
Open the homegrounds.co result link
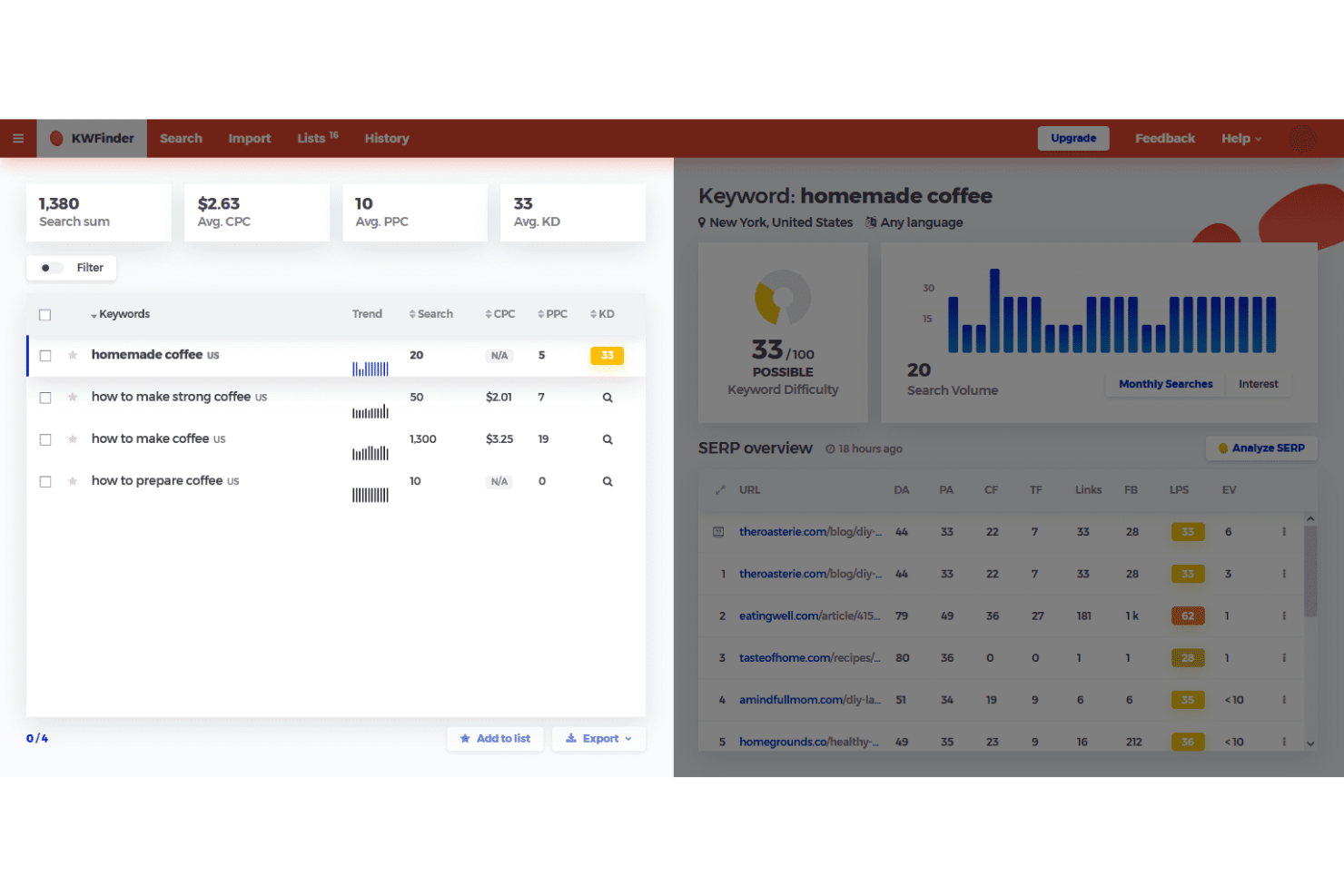coord(809,742)
